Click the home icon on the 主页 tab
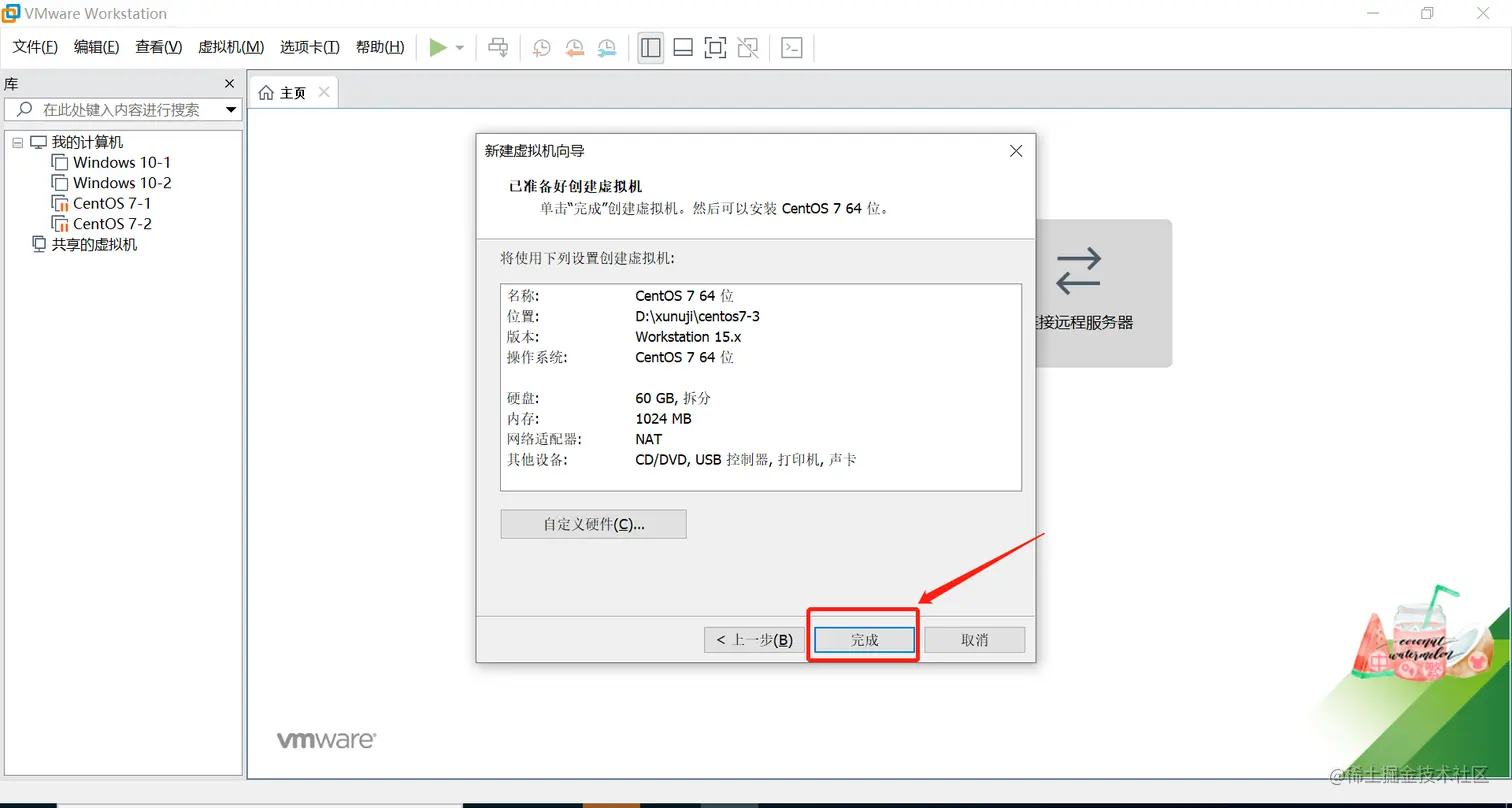The width and height of the screenshot is (1512, 808). 266,93
